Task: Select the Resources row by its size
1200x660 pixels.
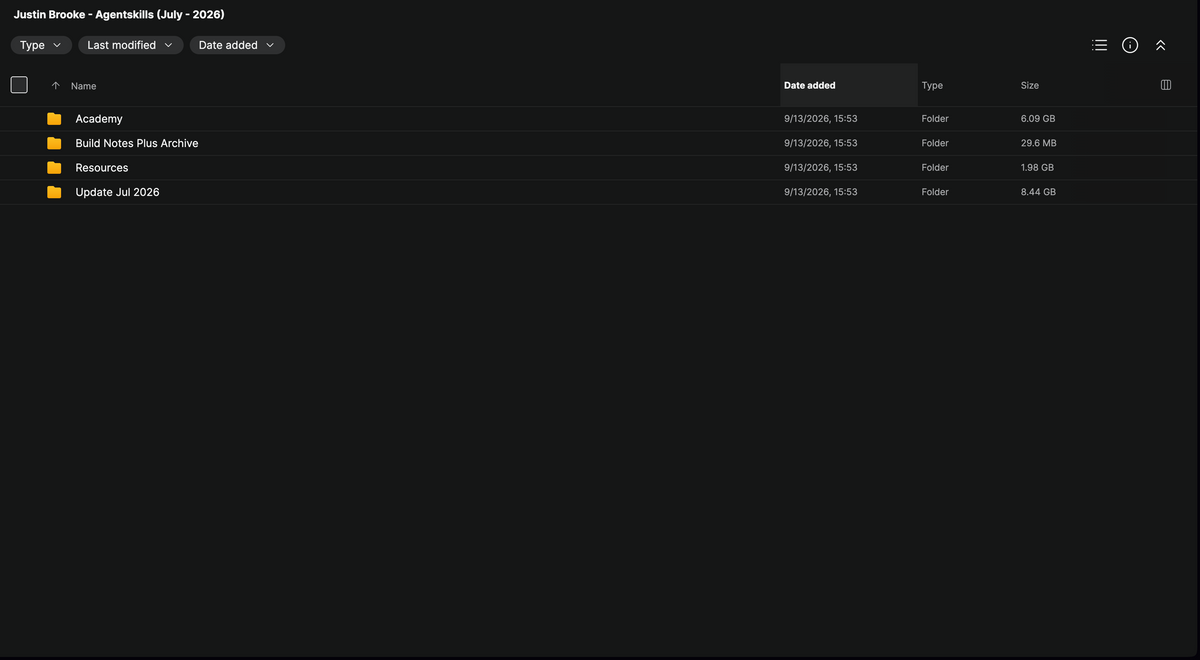Action: pos(1037,168)
